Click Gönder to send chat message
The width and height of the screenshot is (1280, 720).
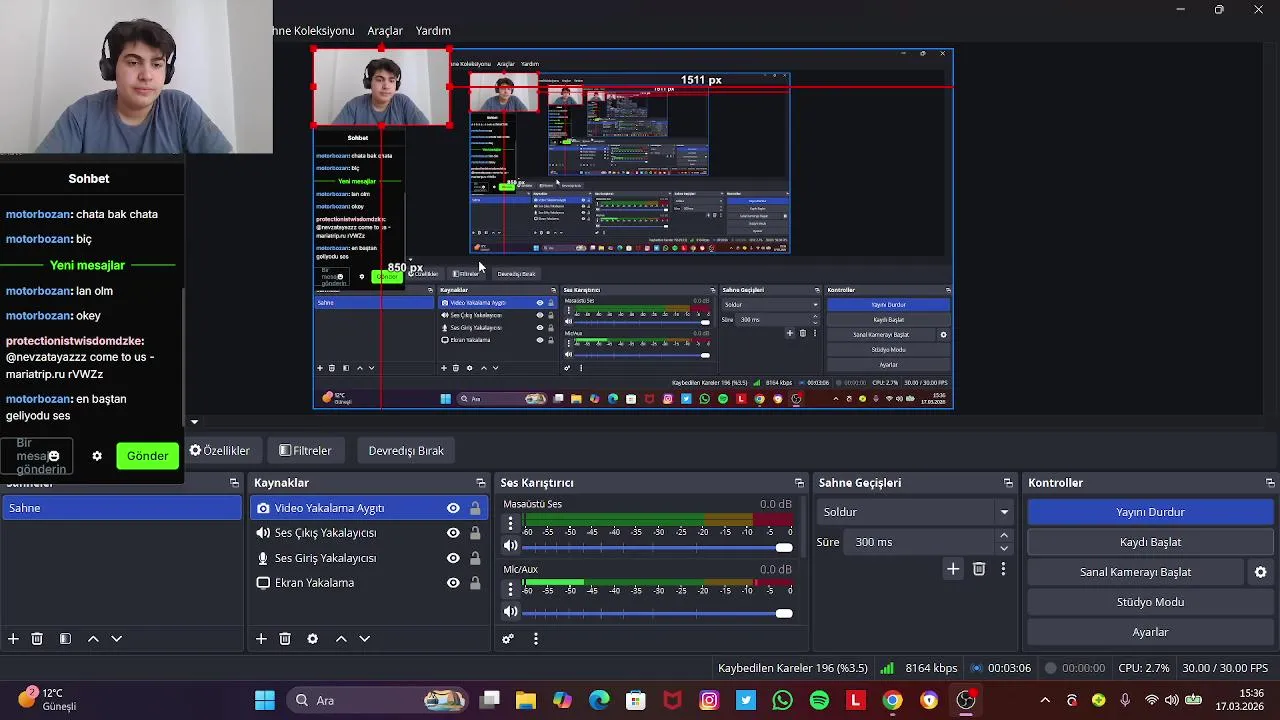click(x=147, y=456)
